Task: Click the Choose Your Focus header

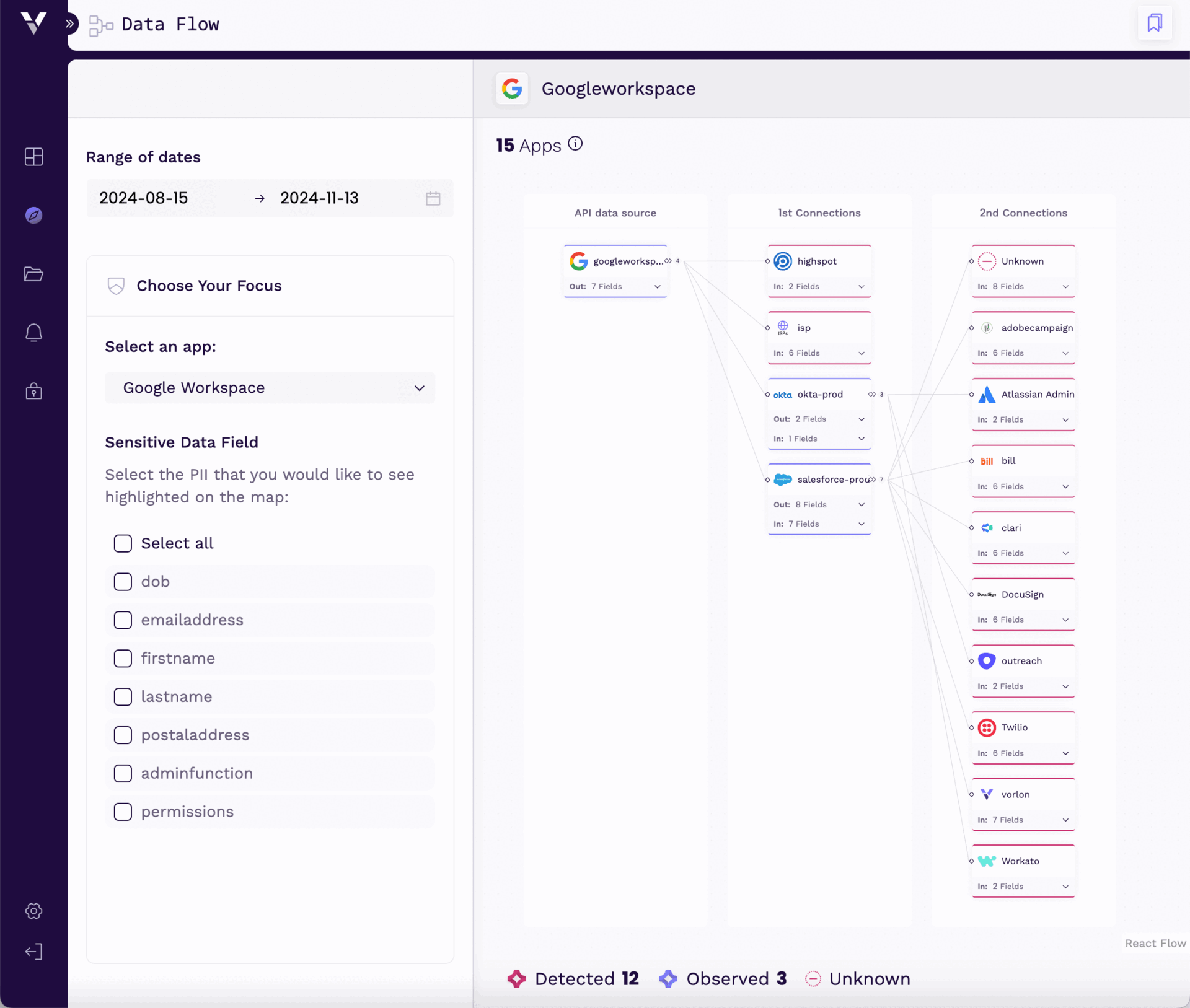Action: 270,286
